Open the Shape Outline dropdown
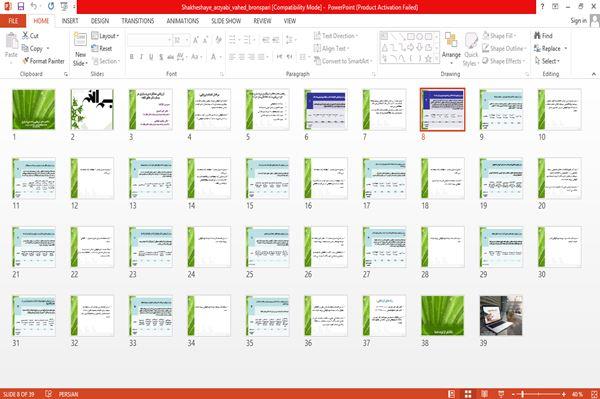The height and width of the screenshot is (399, 600). [x=504, y=48]
